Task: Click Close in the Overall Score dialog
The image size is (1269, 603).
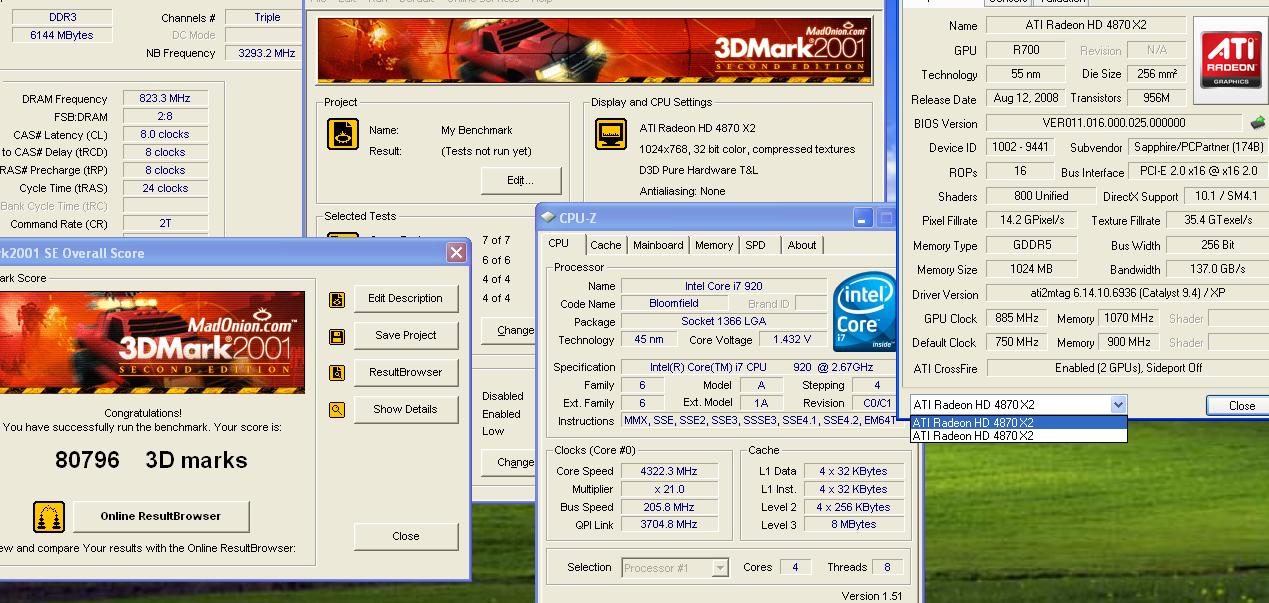Action: point(405,536)
